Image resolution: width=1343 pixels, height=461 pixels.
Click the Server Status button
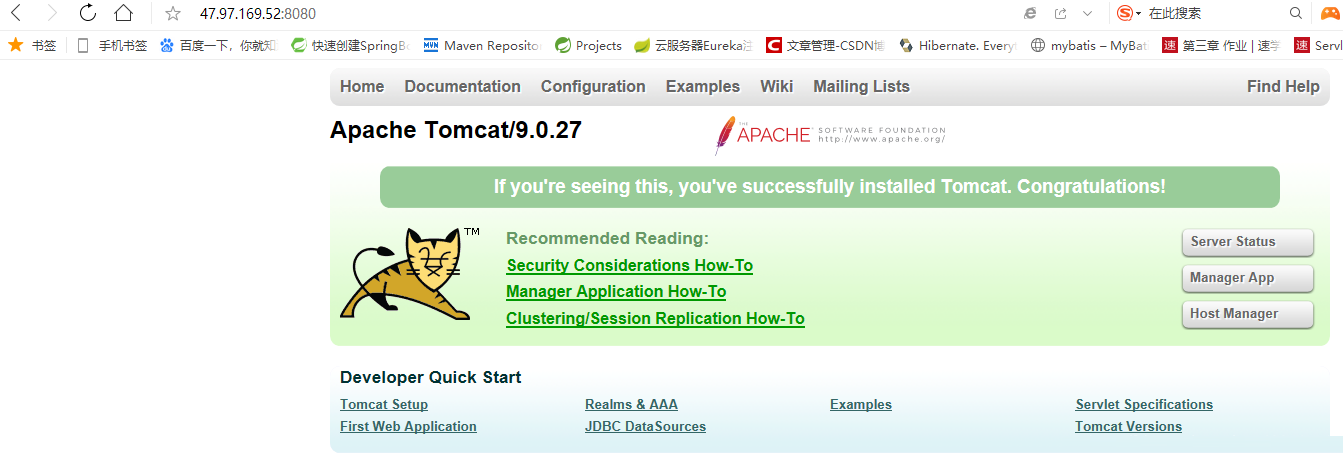pyautogui.click(x=1247, y=242)
